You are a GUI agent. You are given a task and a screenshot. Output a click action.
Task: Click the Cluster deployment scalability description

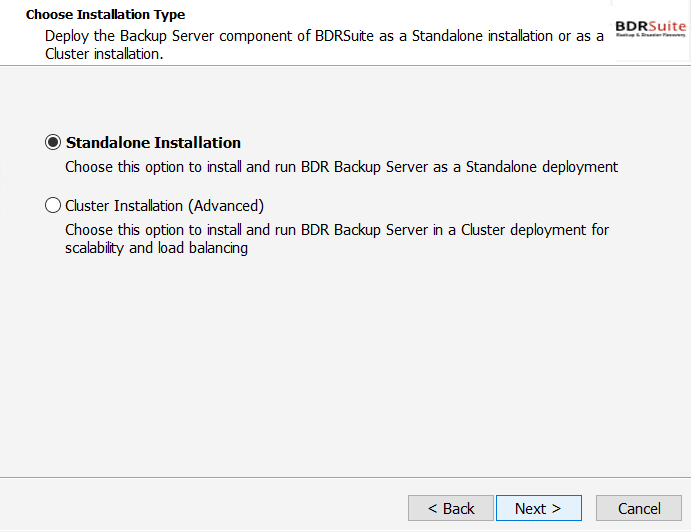[x=337, y=239]
